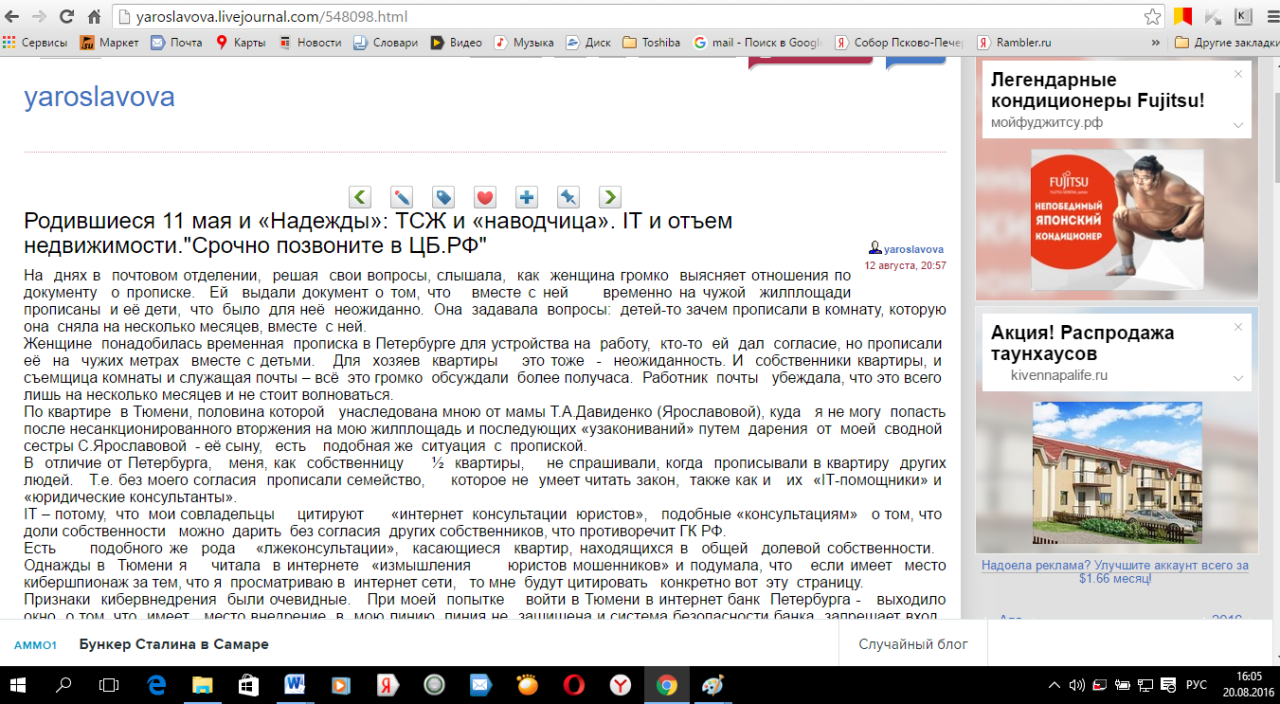Close the Fujitsu advertisement
This screenshot has width=1280, height=704.
[x=1238, y=74]
